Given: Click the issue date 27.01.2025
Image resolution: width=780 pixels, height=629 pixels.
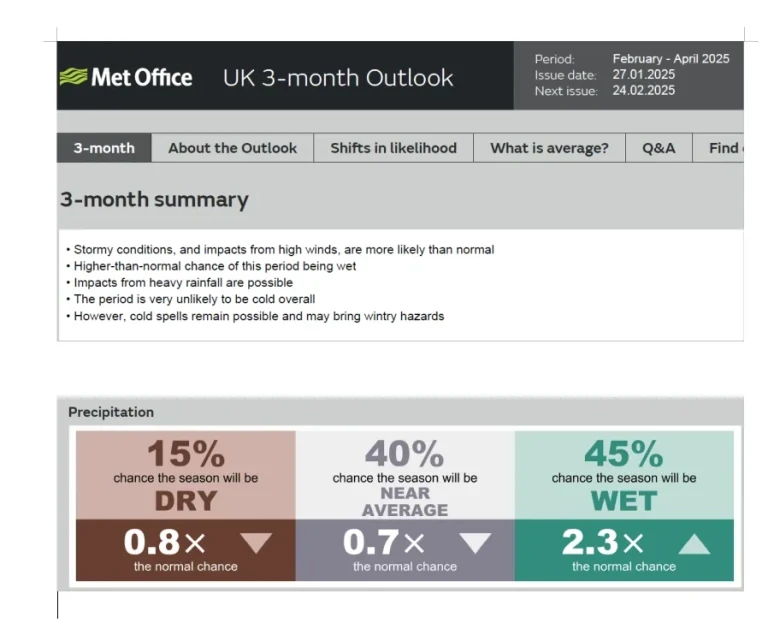Looking at the screenshot, I should pyautogui.click(x=644, y=75).
